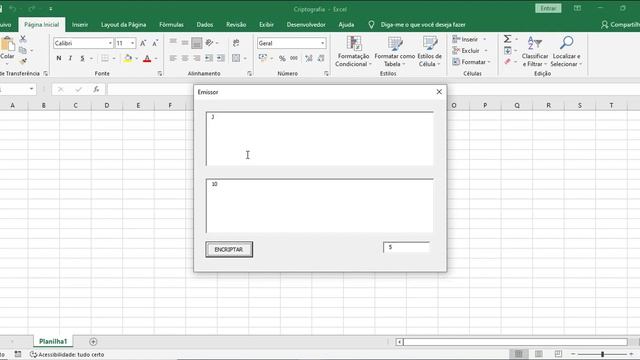
Task: Switch to Normal view in the status bar
Action: click(x=519, y=354)
